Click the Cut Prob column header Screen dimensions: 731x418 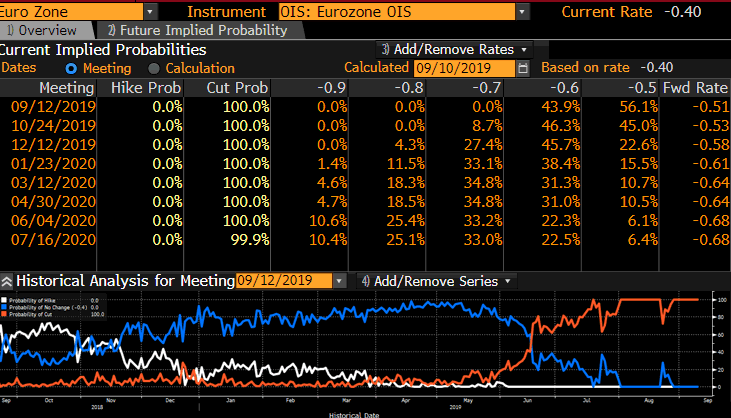(237, 88)
